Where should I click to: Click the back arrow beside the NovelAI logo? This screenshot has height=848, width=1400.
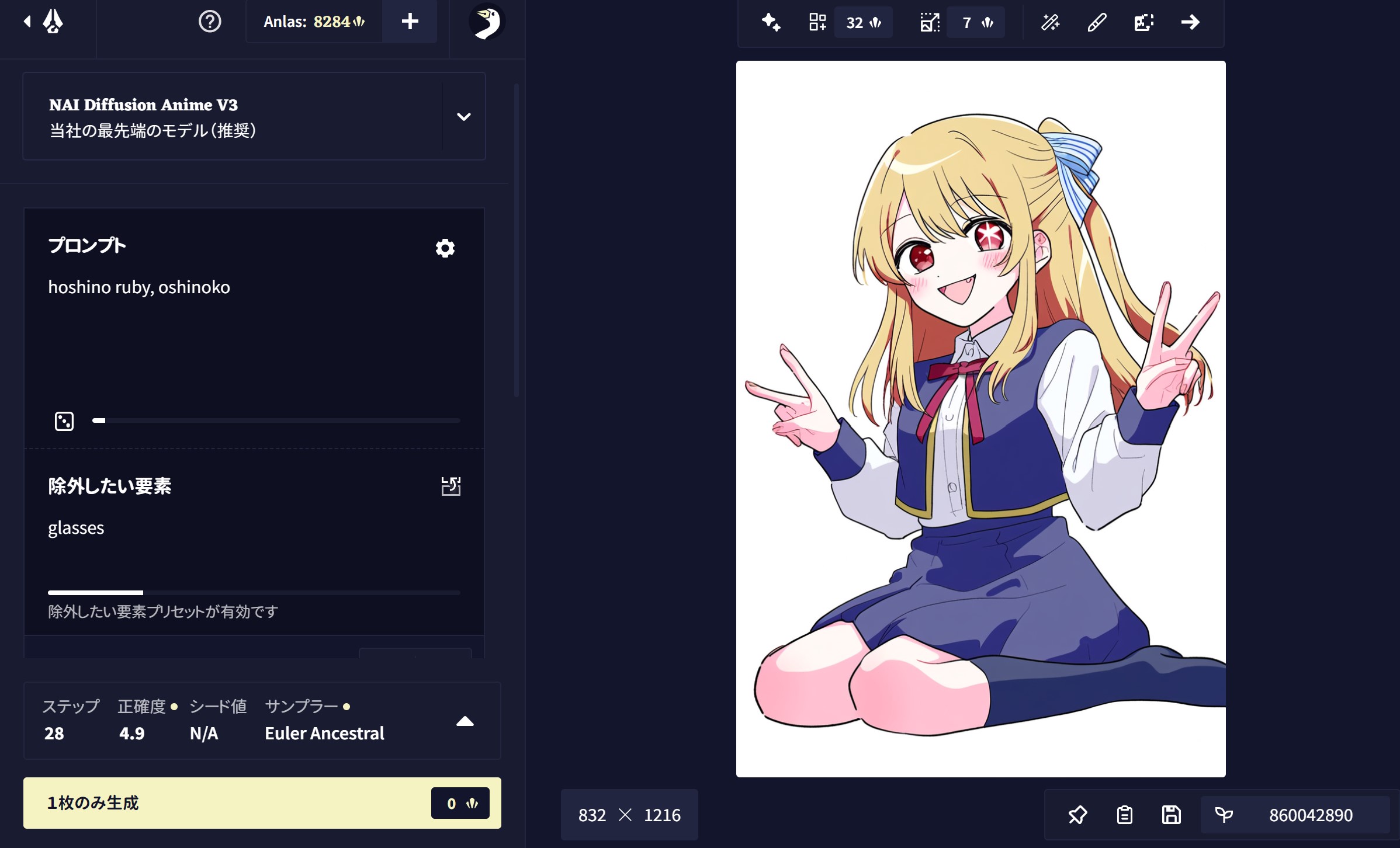[27, 22]
